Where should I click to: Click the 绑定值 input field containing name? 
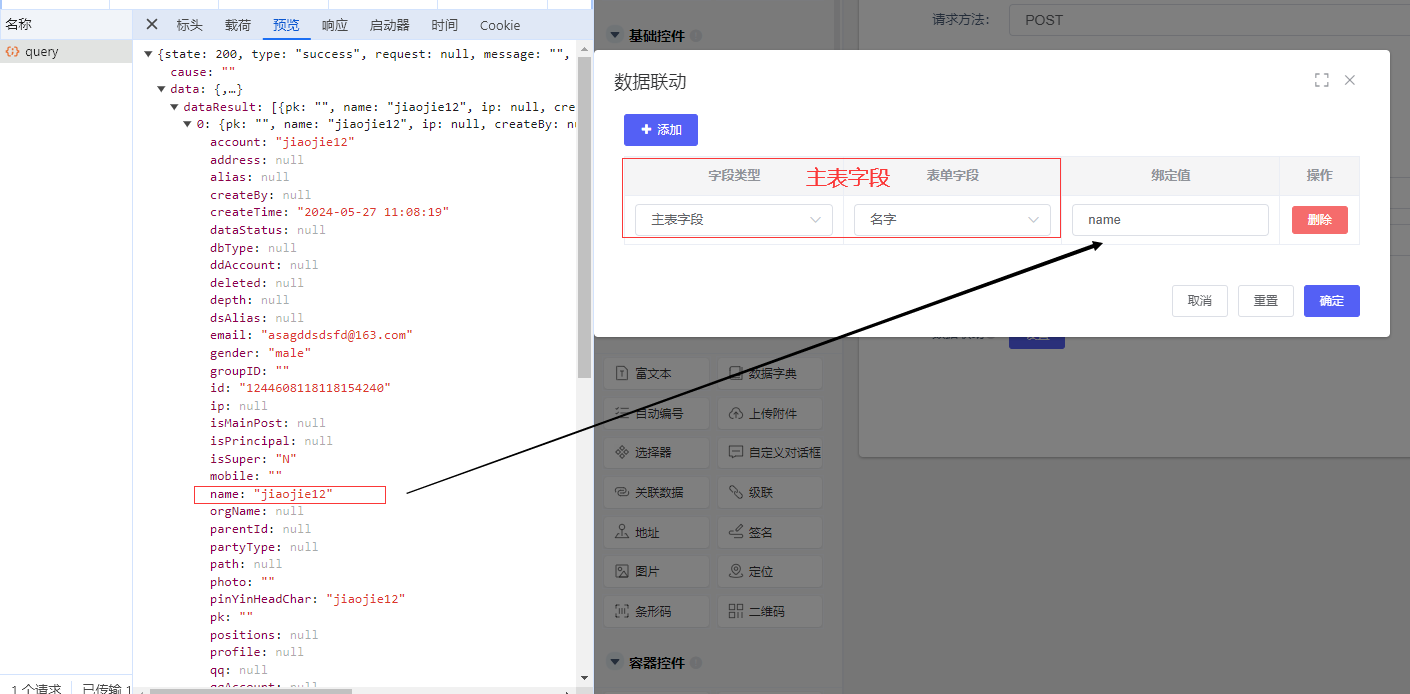coord(1169,220)
